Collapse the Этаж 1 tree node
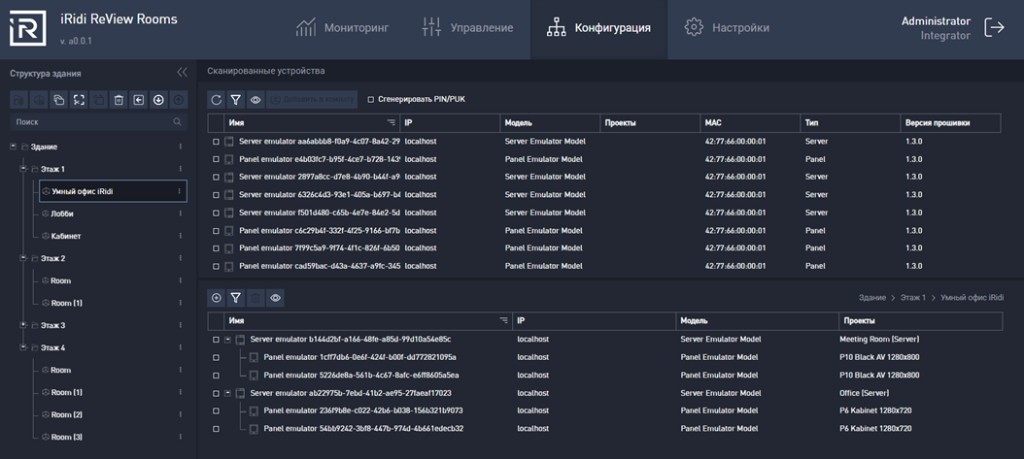Image resolution: width=1024 pixels, height=459 pixels. tap(24, 168)
